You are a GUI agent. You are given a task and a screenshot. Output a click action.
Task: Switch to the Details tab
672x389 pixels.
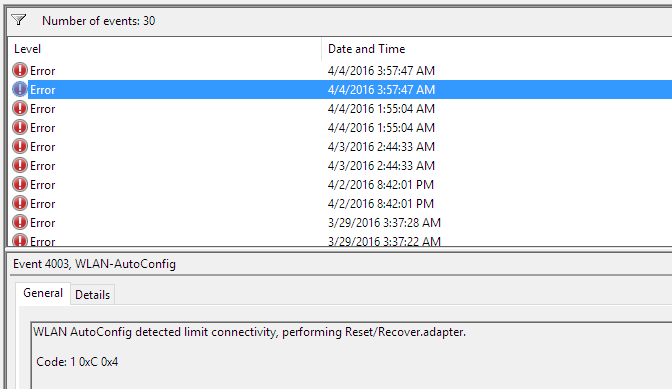(93, 295)
